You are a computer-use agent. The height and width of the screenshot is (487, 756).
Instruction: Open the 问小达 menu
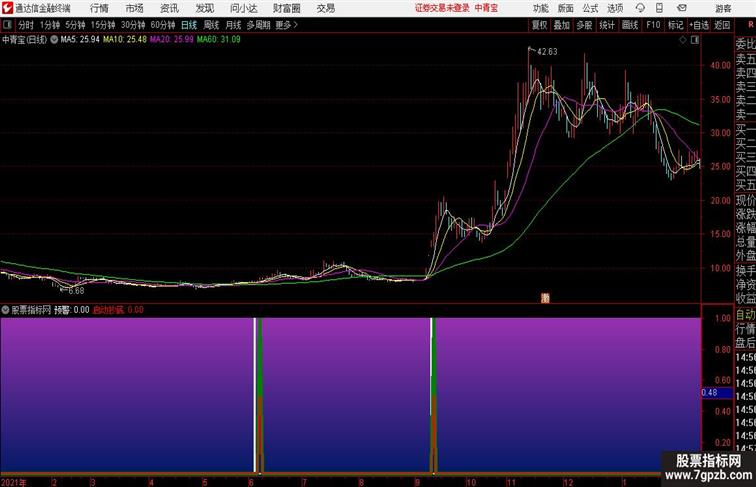[x=243, y=8]
